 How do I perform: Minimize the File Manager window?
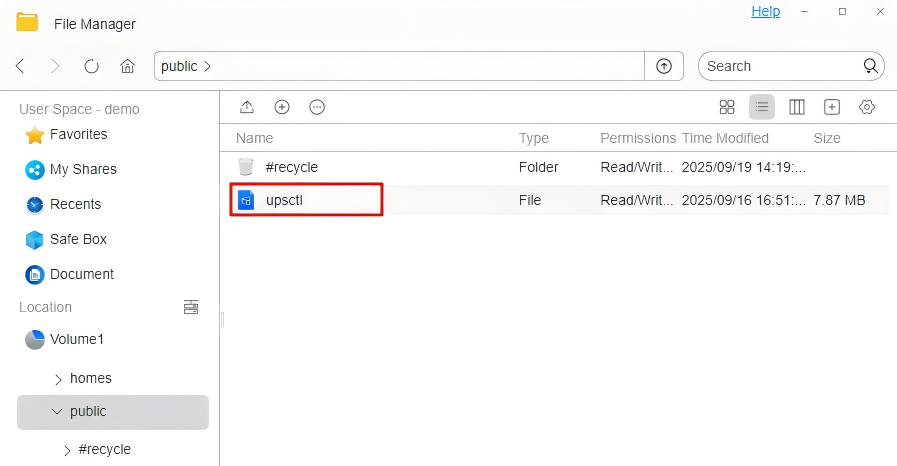(804, 11)
